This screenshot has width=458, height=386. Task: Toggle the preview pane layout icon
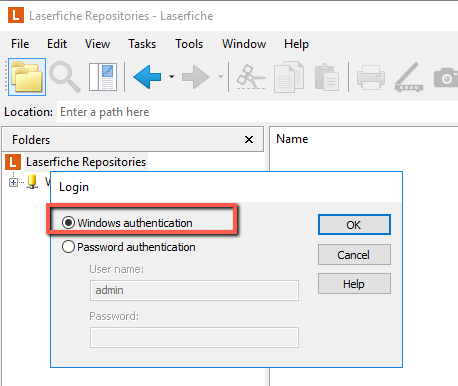103,77
